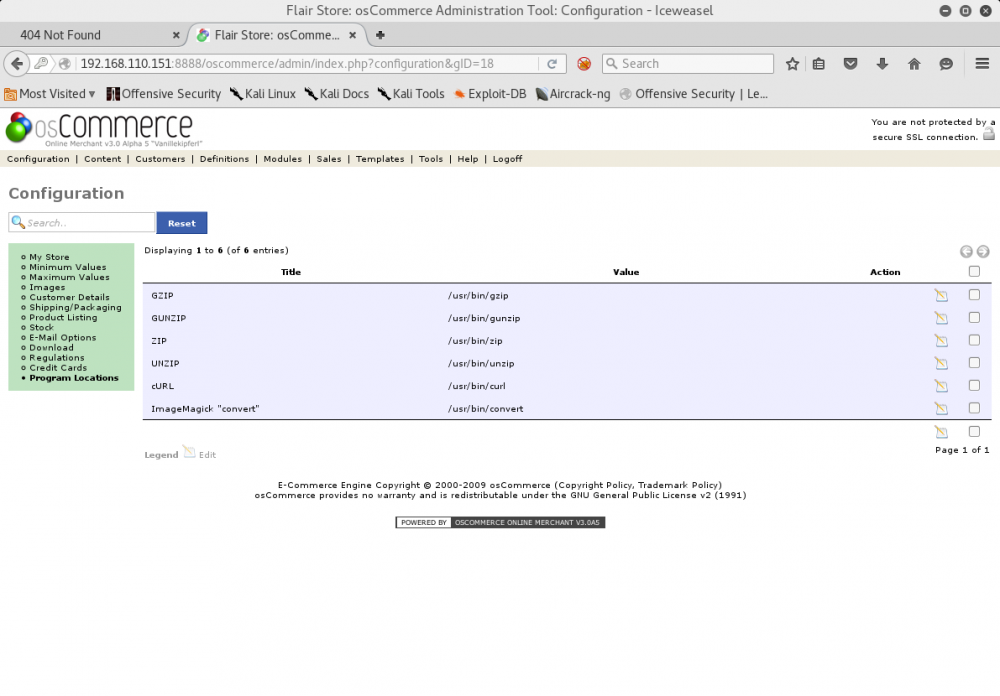
Task: Open the Firefox hamburger menu
Action: pyautogui.click(x=982, y=63)
